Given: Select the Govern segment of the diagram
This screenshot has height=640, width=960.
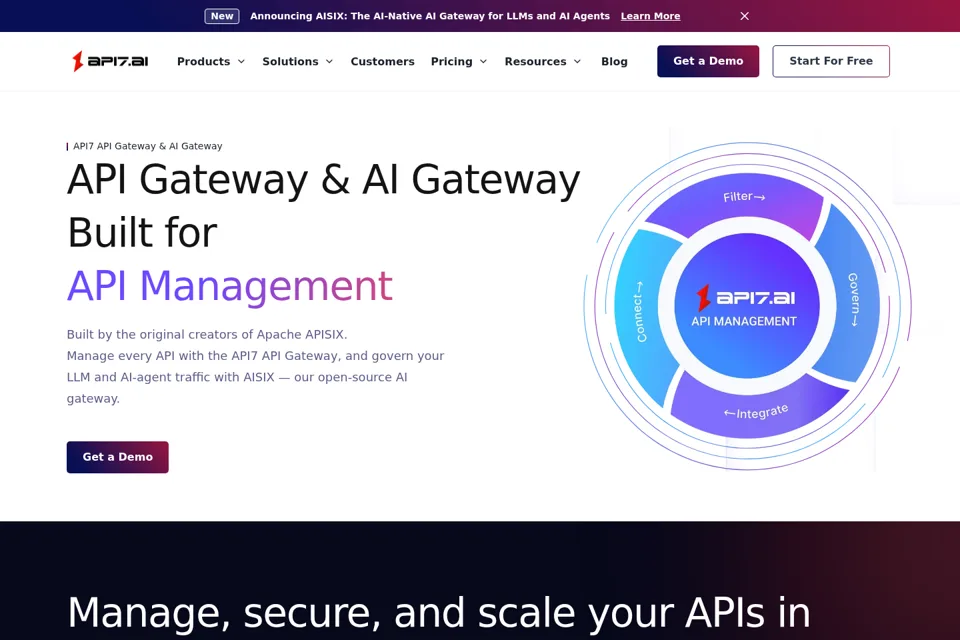Looking at the screenshot, I should (x=852, y=299).
